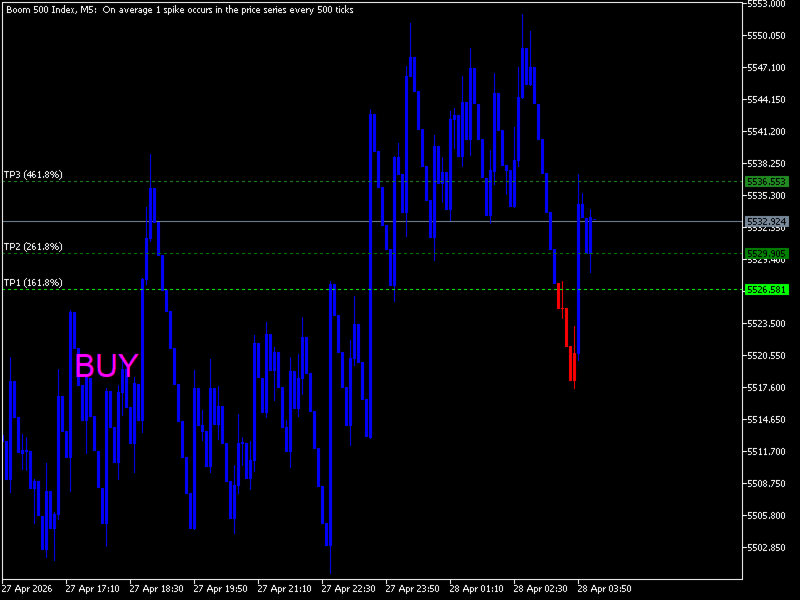Click the 5550.050 price scale value

pyautogui.click(x=766, y=36)
